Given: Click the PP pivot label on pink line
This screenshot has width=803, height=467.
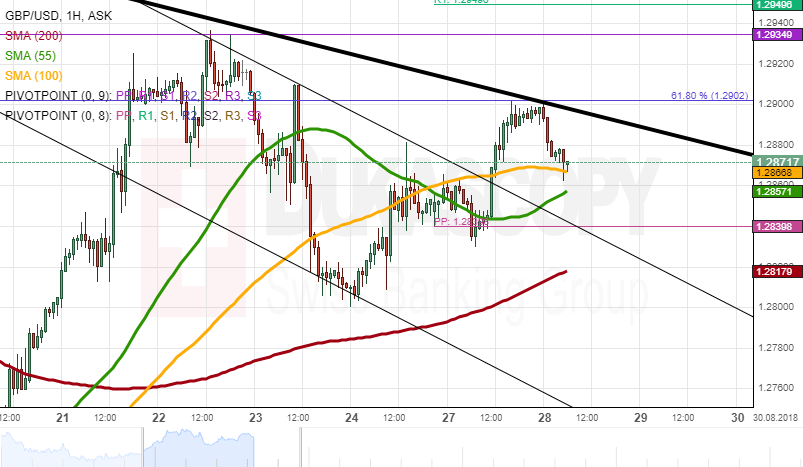Looking at the screenshot, I should 460,222.
